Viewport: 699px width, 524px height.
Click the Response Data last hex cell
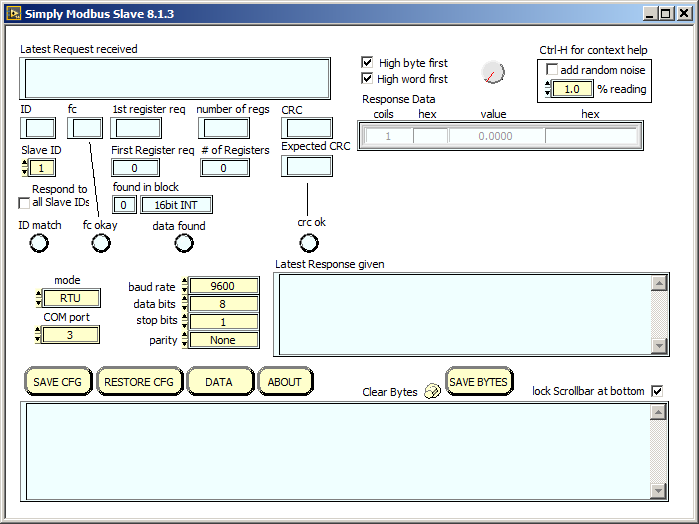[x=591, y=136]
